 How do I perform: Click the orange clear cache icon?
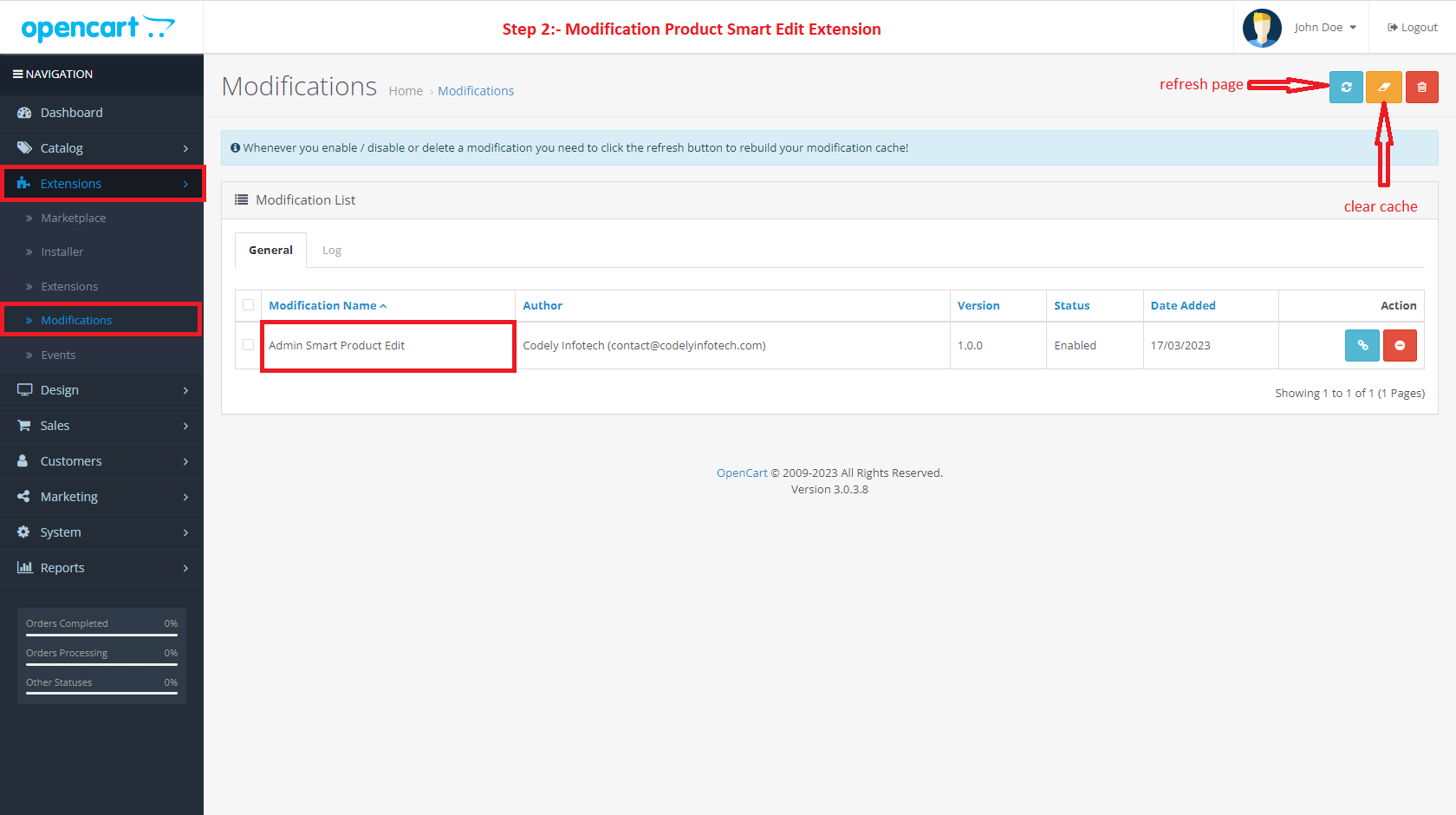pyautogui.click(x=1384, y=87)
